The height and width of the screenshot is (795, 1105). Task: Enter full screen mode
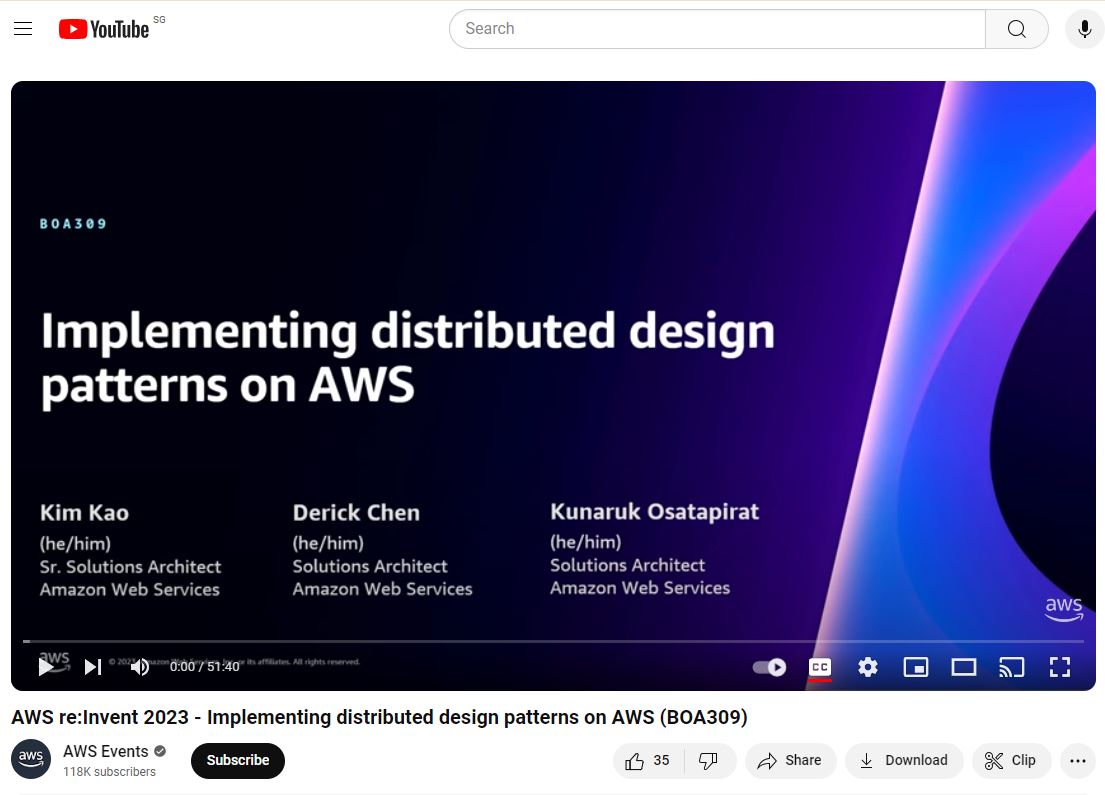coord(1060,667)
